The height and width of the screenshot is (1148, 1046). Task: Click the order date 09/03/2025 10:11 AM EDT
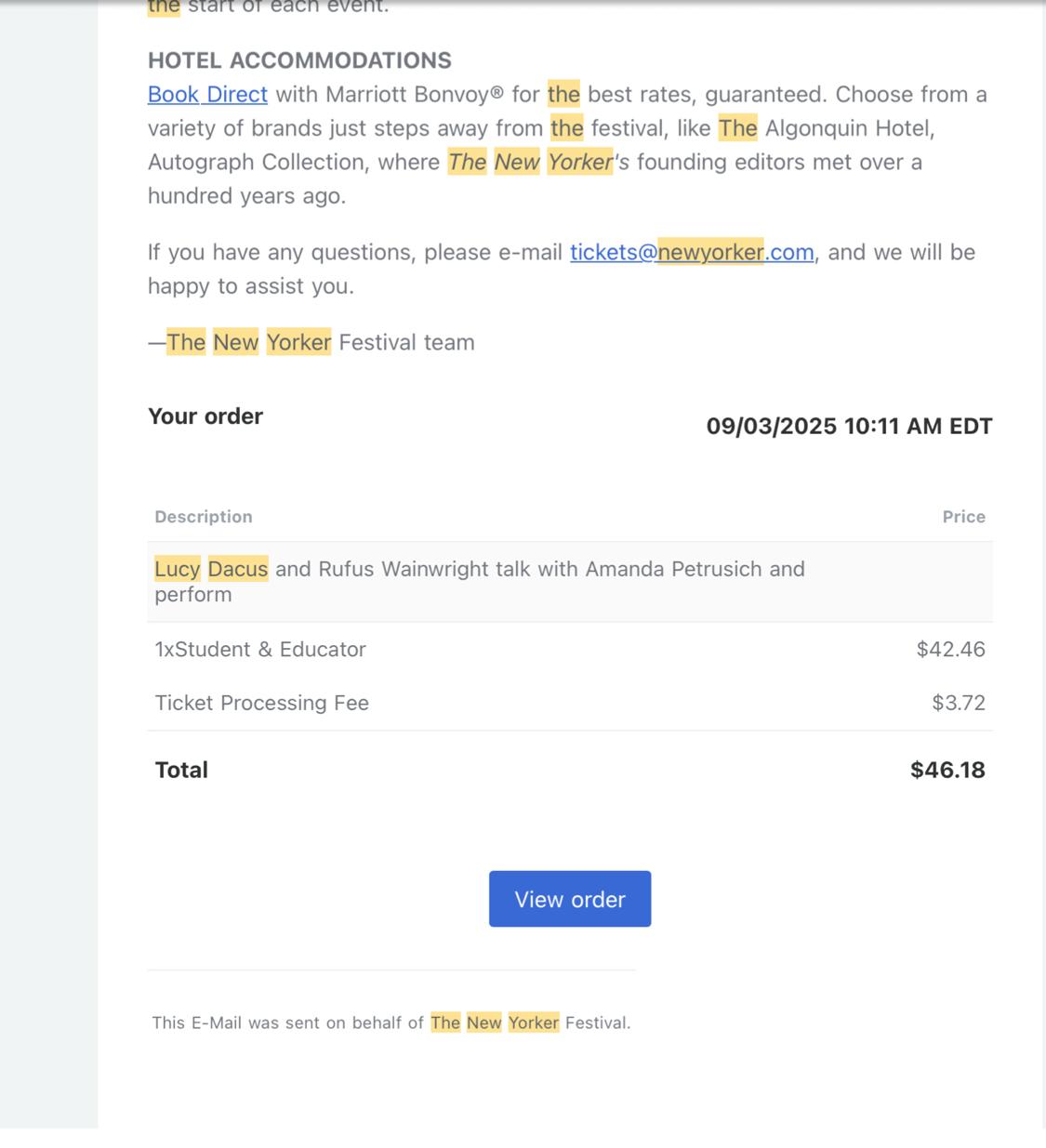[849, 427]
